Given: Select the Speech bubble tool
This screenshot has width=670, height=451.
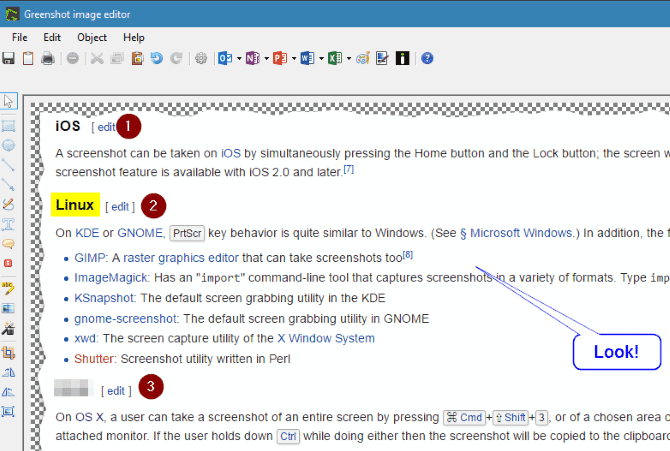Looking at the screenshot, I should pyautogui.click(x=9, y=244).
